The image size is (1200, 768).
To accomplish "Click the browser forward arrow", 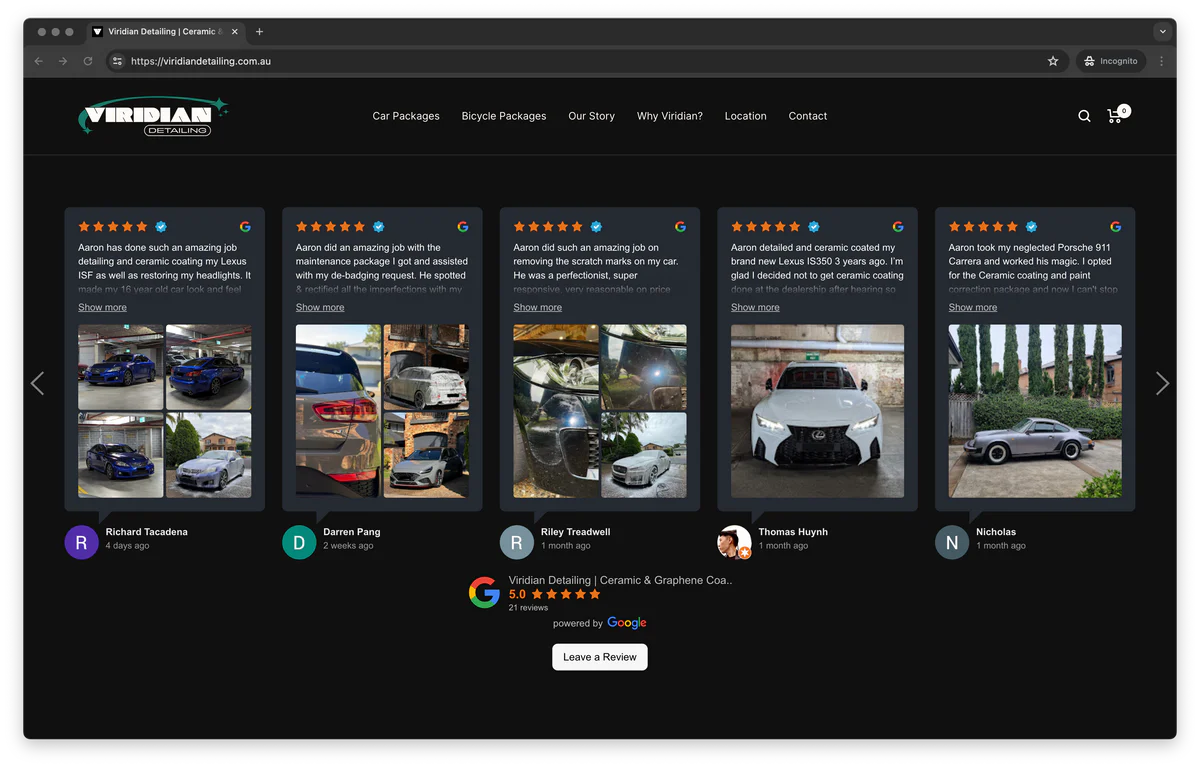I will (x=63, y=61).
